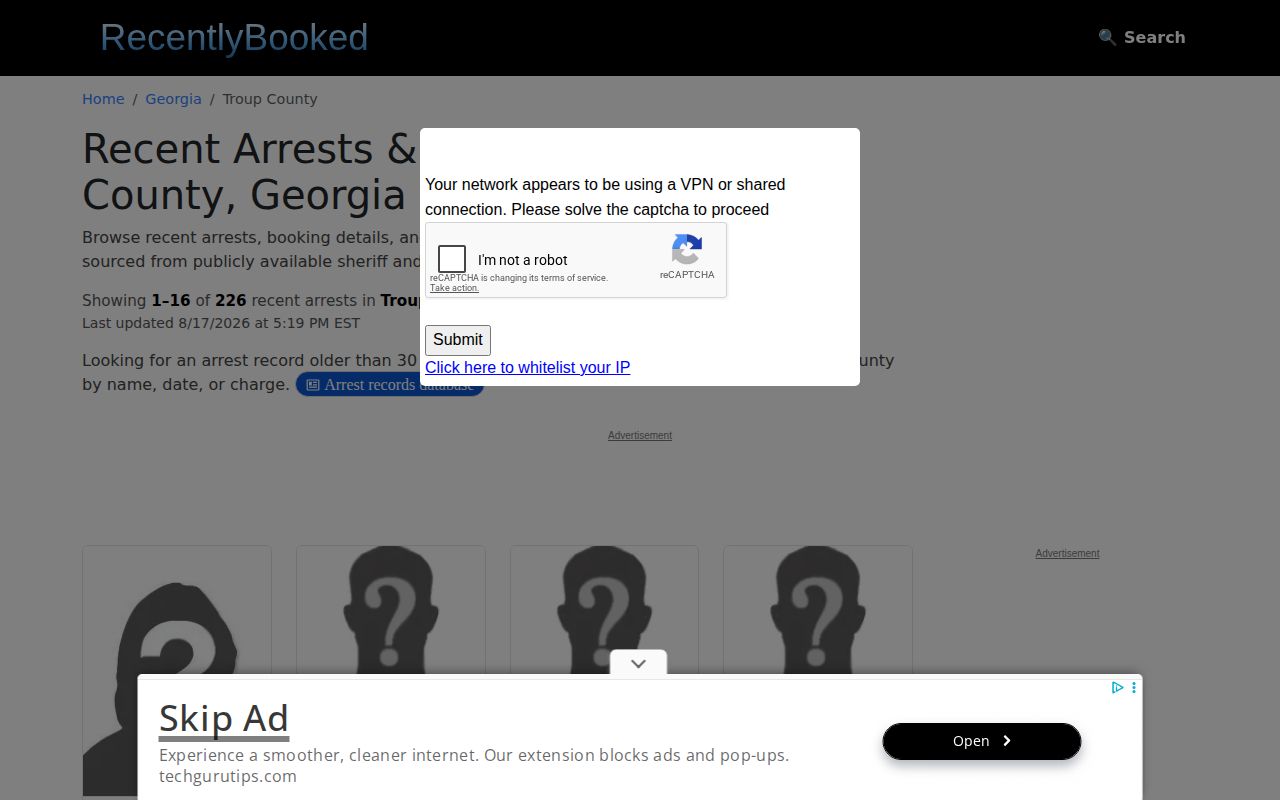Open the ad options three-dot menu

click(x=1133, y=687)
